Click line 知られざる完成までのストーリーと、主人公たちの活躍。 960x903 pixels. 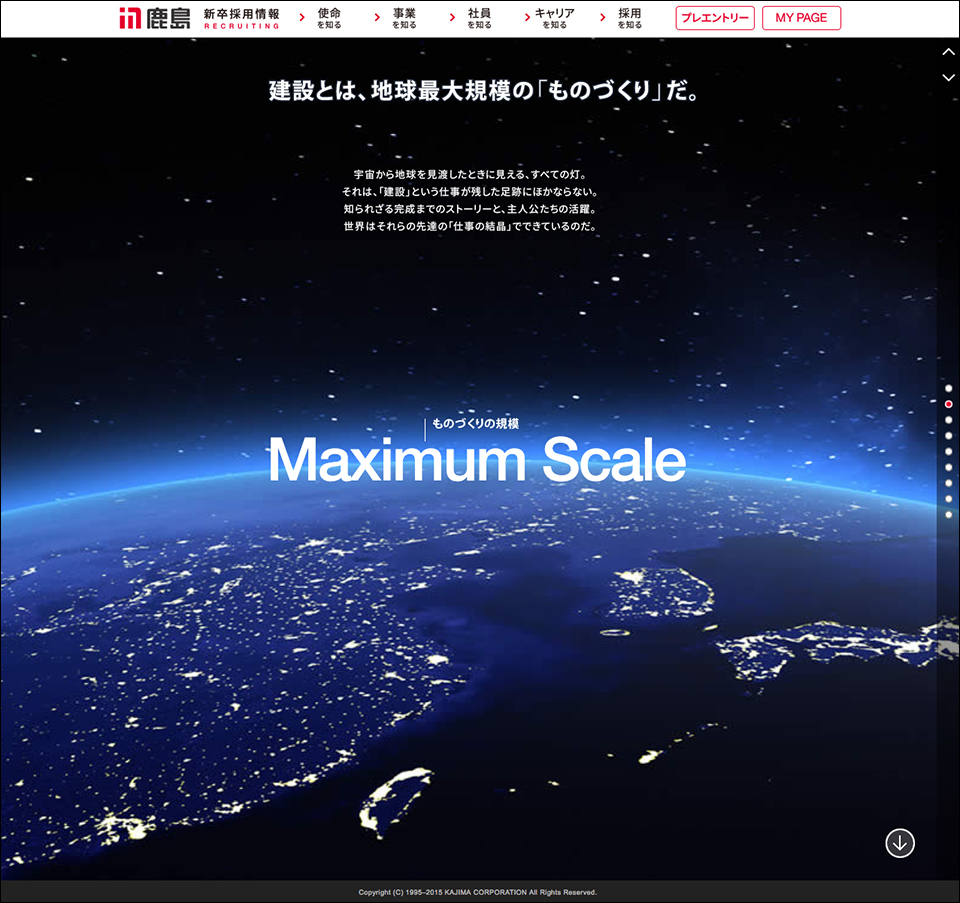[470, 209]
